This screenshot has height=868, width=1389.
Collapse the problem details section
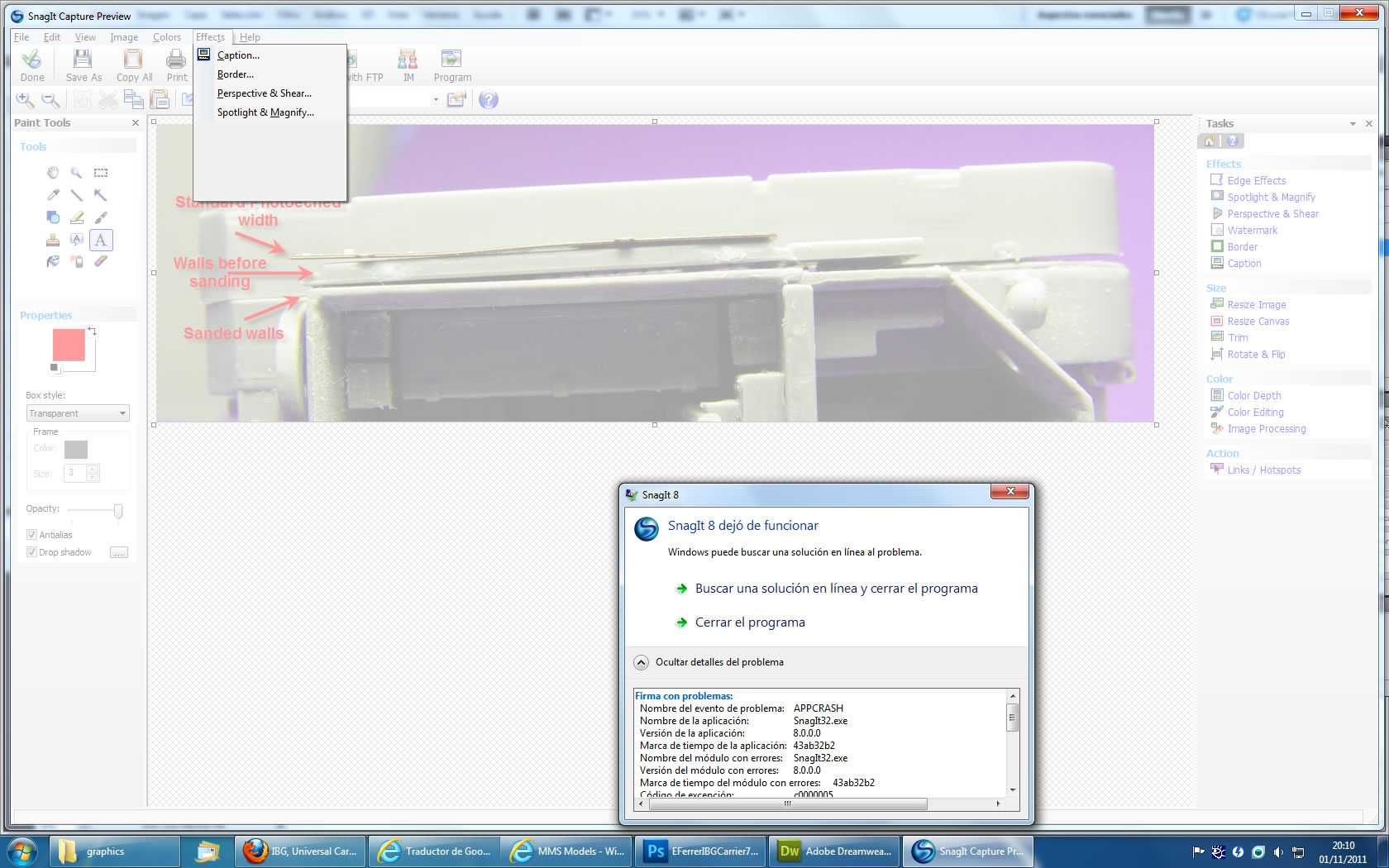click(641, 662)
